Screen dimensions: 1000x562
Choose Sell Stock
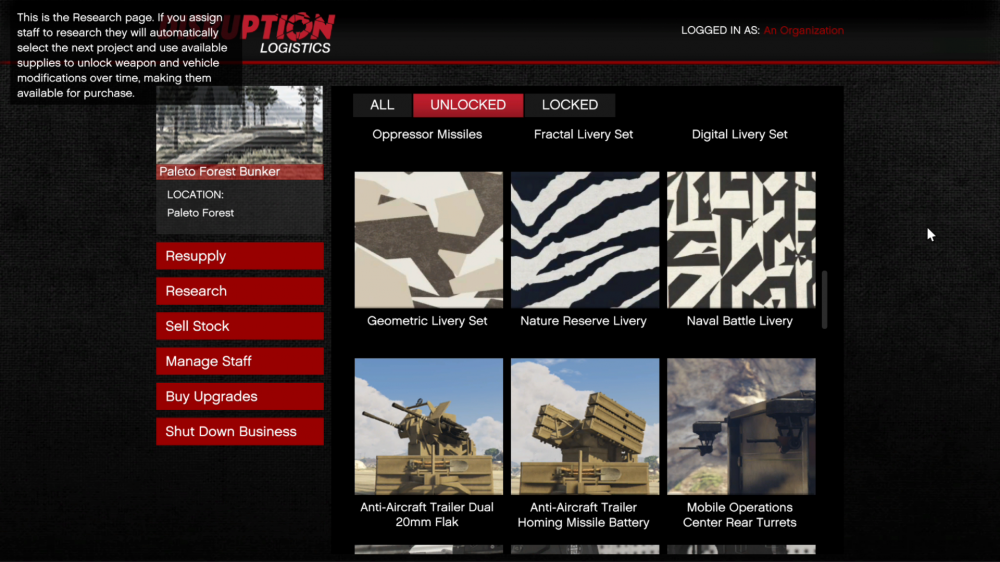tap(240, 326)
